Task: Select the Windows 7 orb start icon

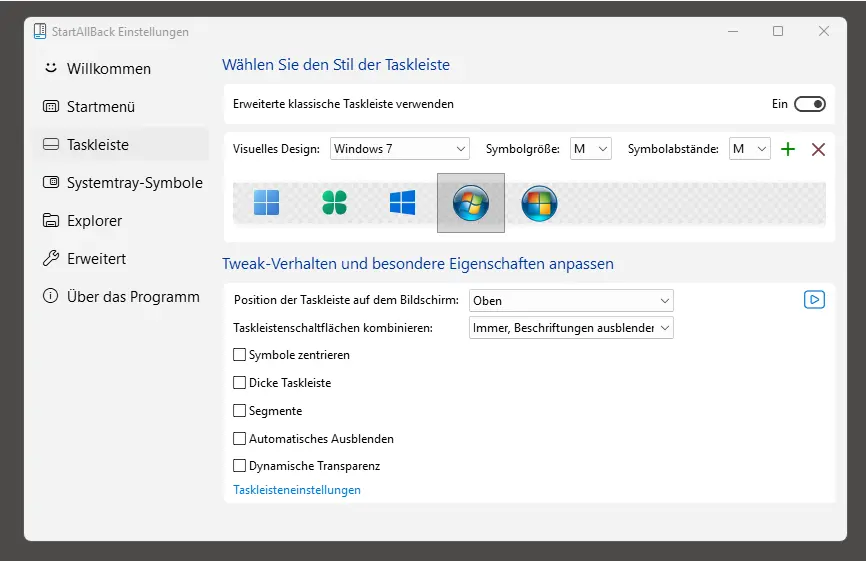Action: [471, 203]
